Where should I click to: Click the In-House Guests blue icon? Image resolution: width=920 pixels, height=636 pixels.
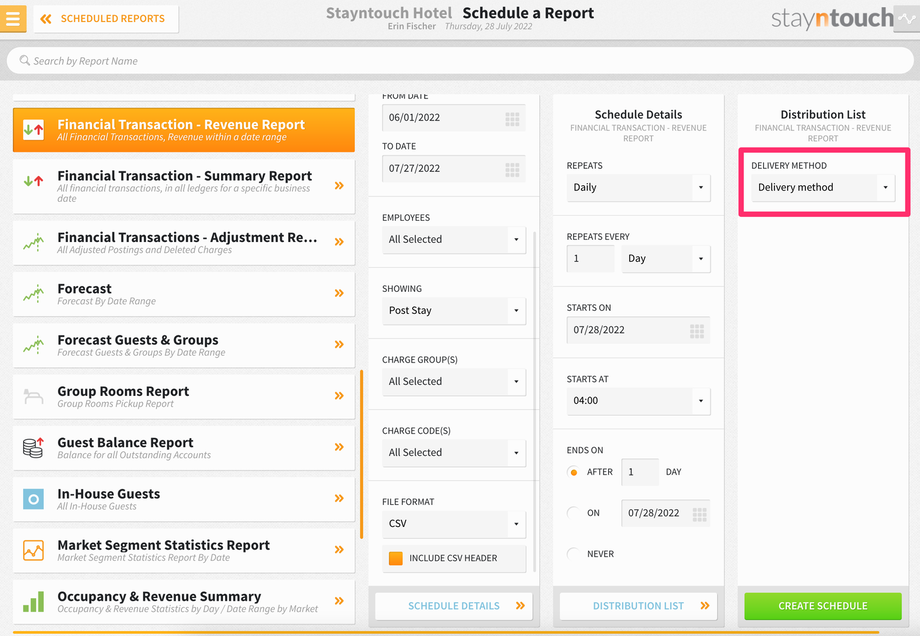click(33, 499)
